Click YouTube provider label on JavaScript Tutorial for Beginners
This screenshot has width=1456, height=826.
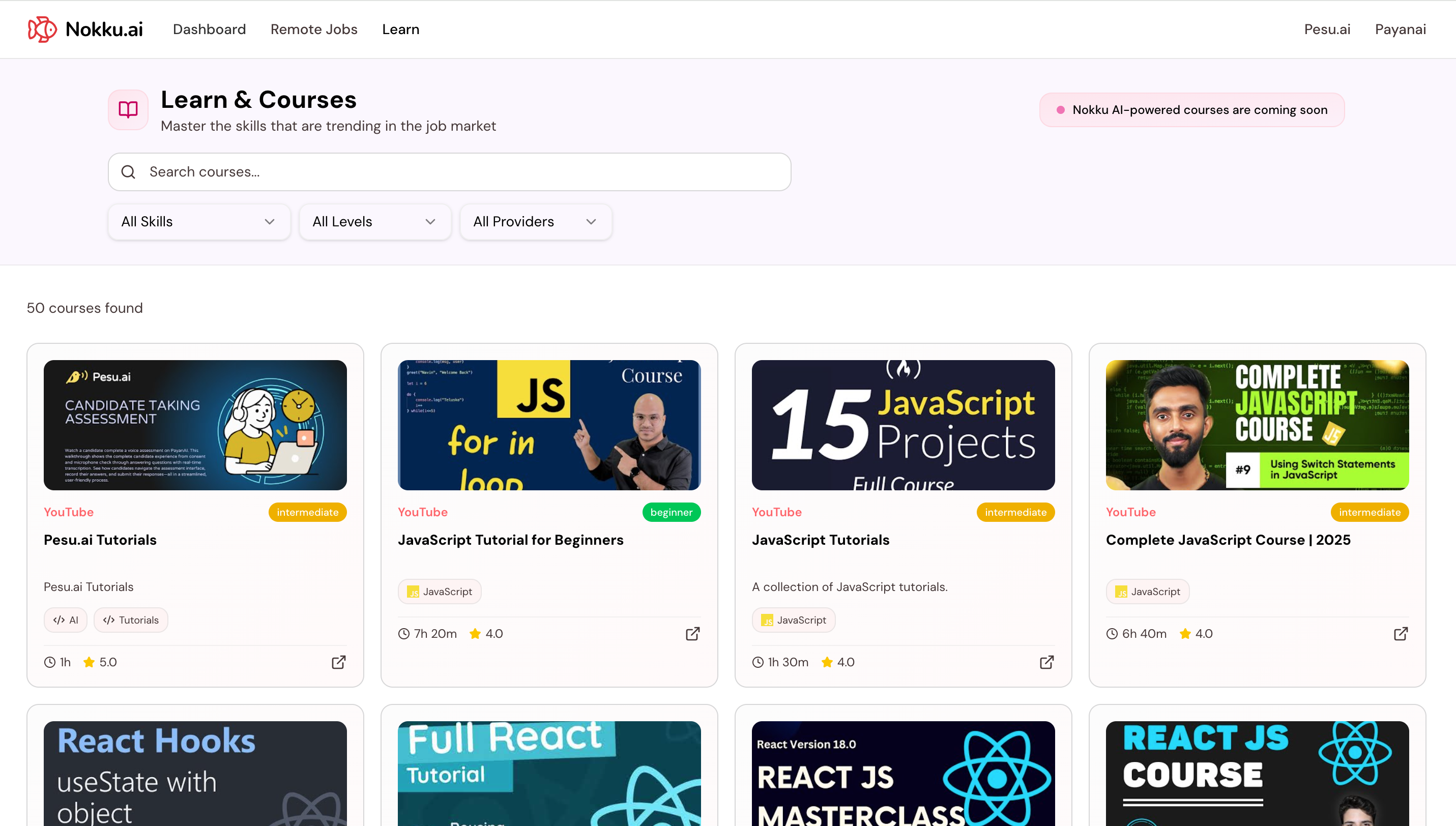423,512
